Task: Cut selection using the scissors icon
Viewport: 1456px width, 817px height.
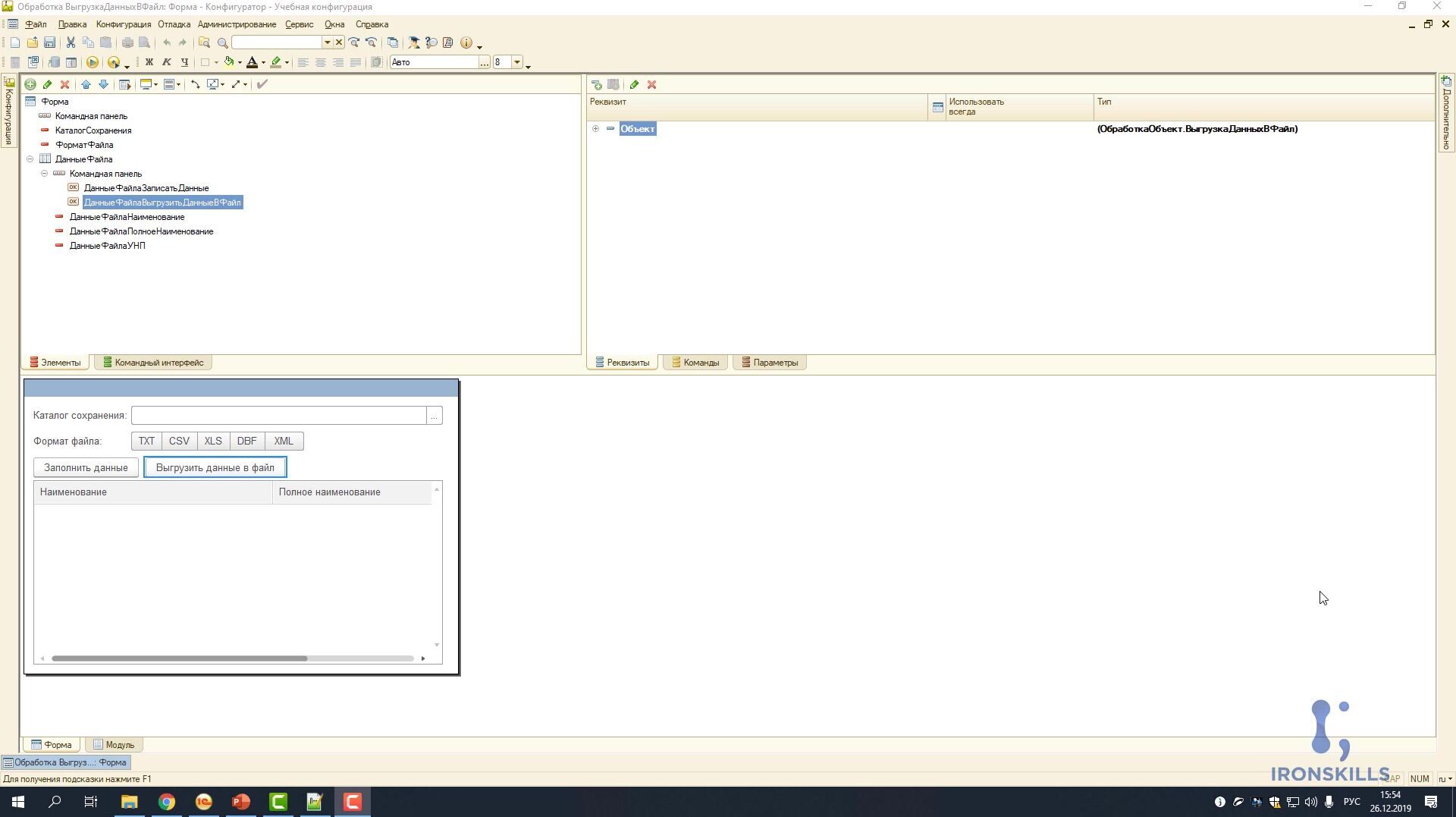Action: click(71, 42)
